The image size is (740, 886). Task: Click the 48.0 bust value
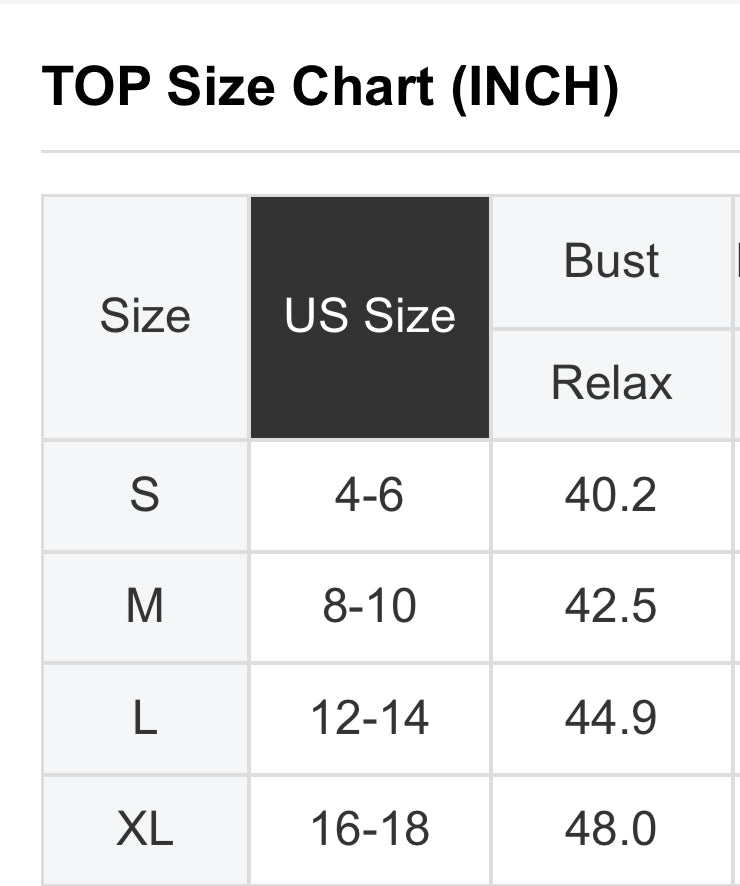(611, 830)
